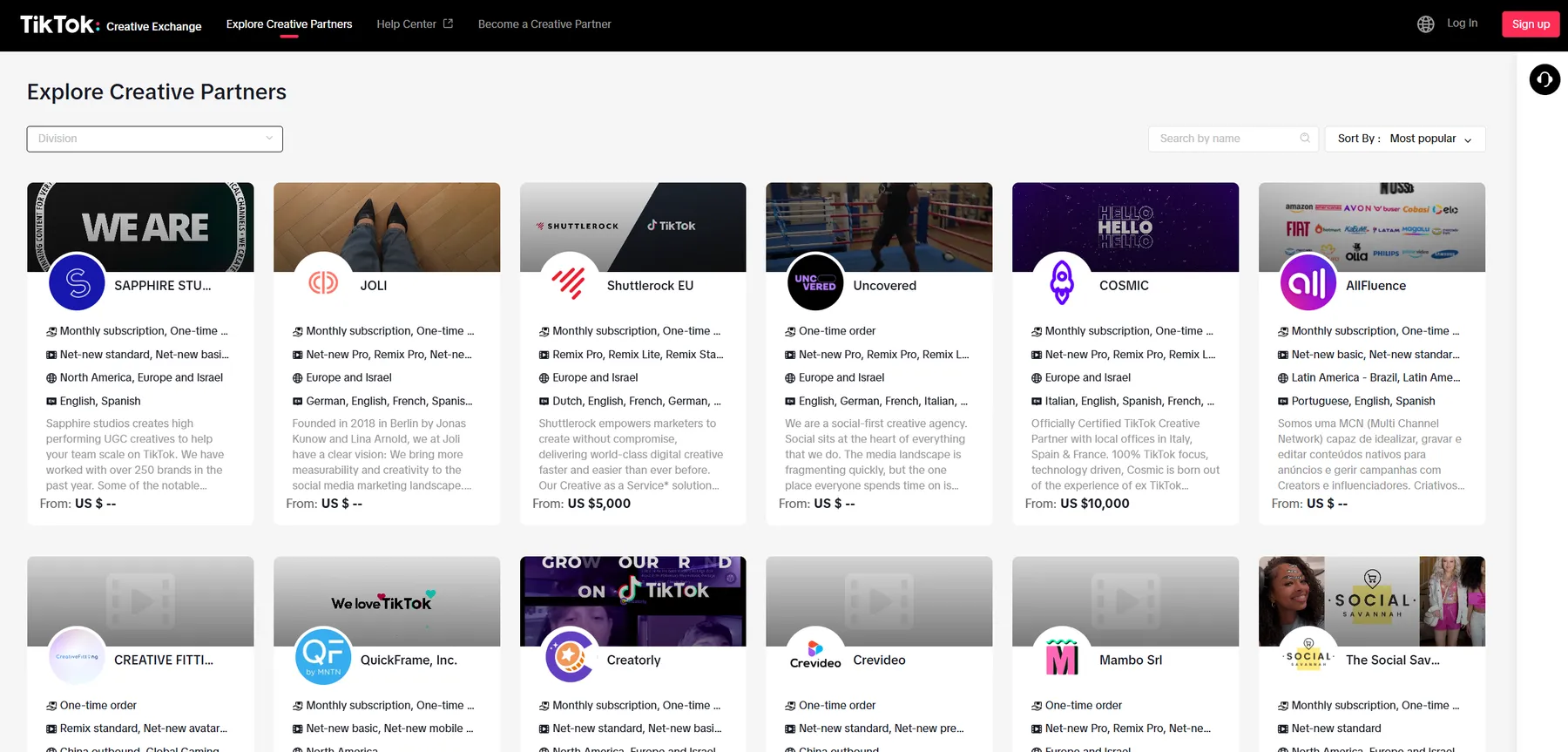The image size is (1568, 752).
Task: Click JOLI 'Founded in 2018' description
Action: [382, 455]
